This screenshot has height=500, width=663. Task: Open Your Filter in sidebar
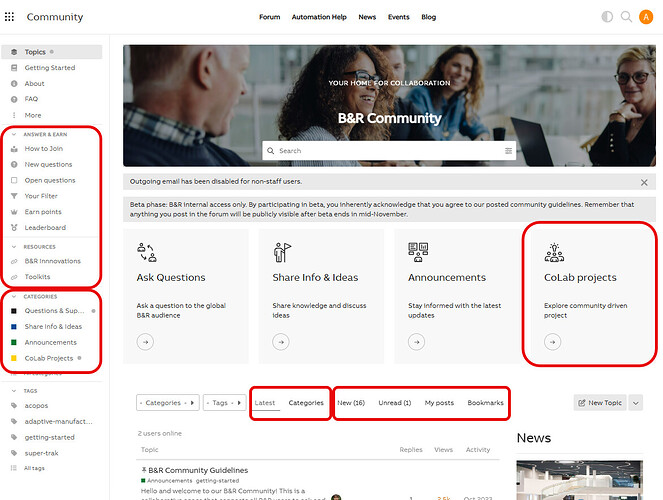click(x=41, y=196)
